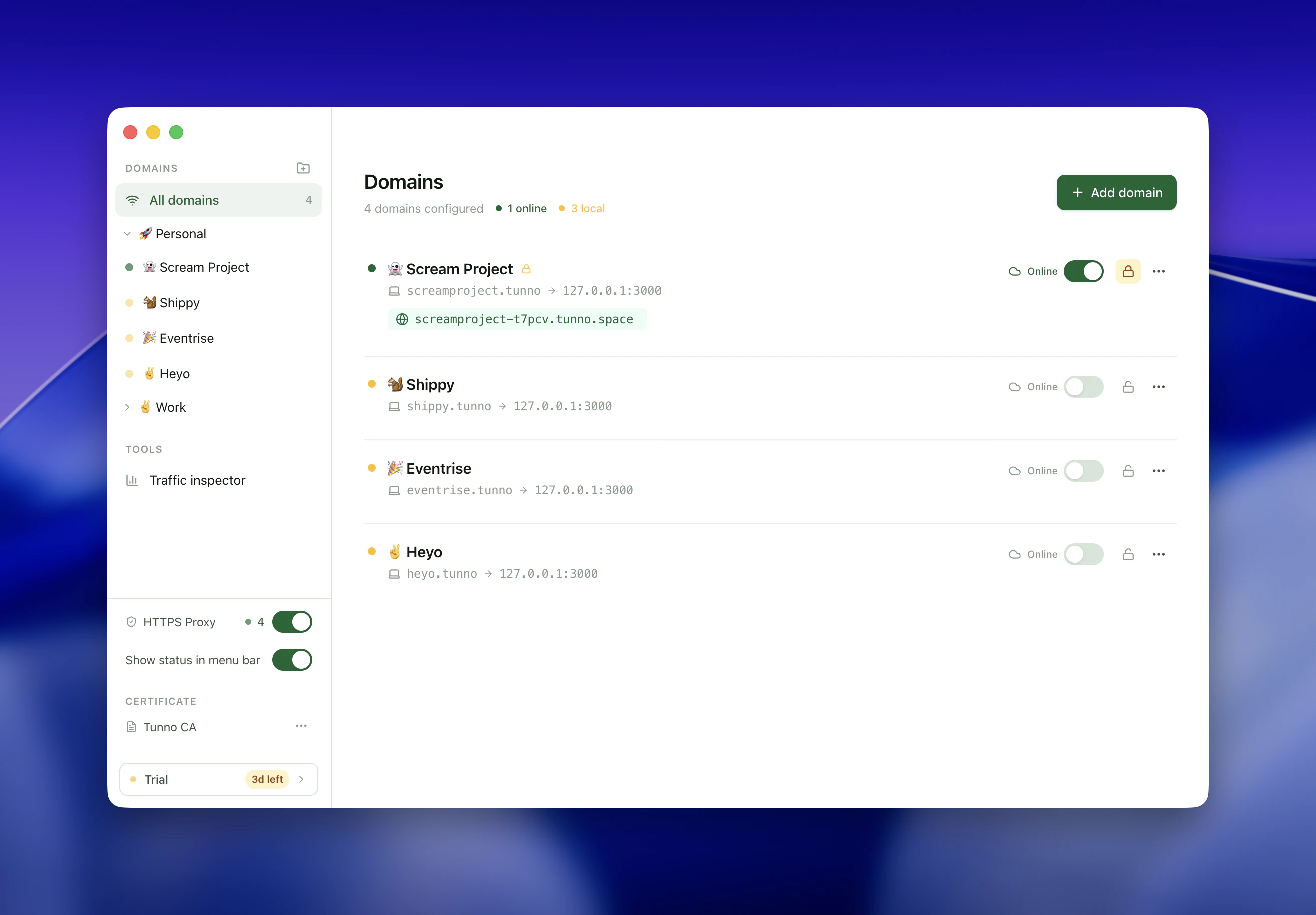Expand the Work group

[x=127, y=407]
